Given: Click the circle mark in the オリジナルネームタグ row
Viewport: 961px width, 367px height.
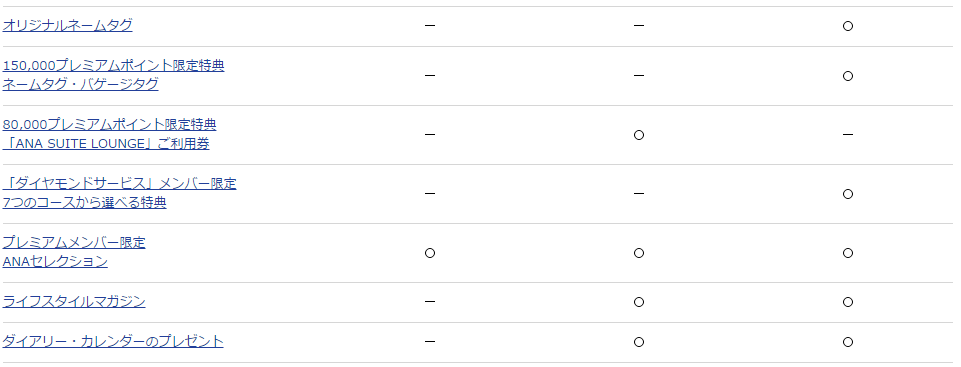Looking at the screenshot, I should tap(848, 26).
